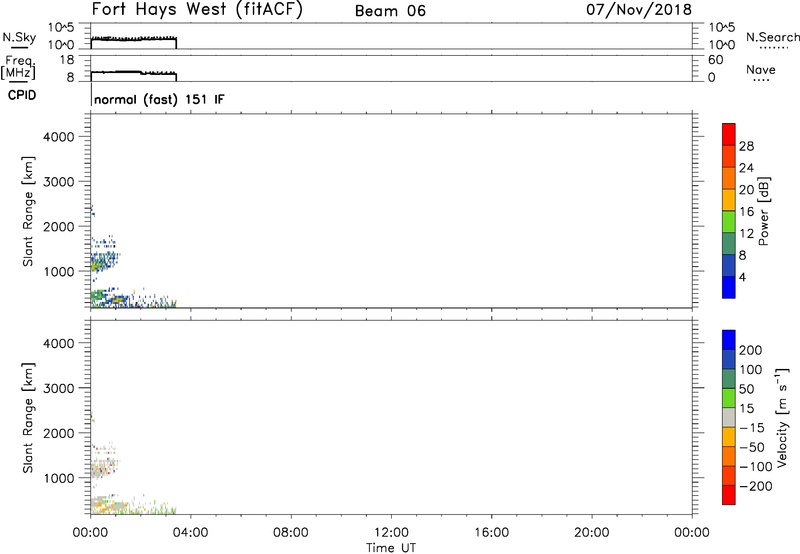The height and width of the screenshot is (554, 800).
Task: Pick the Velocity colorbar segment between 50 and 100
Action: [729, 379]
